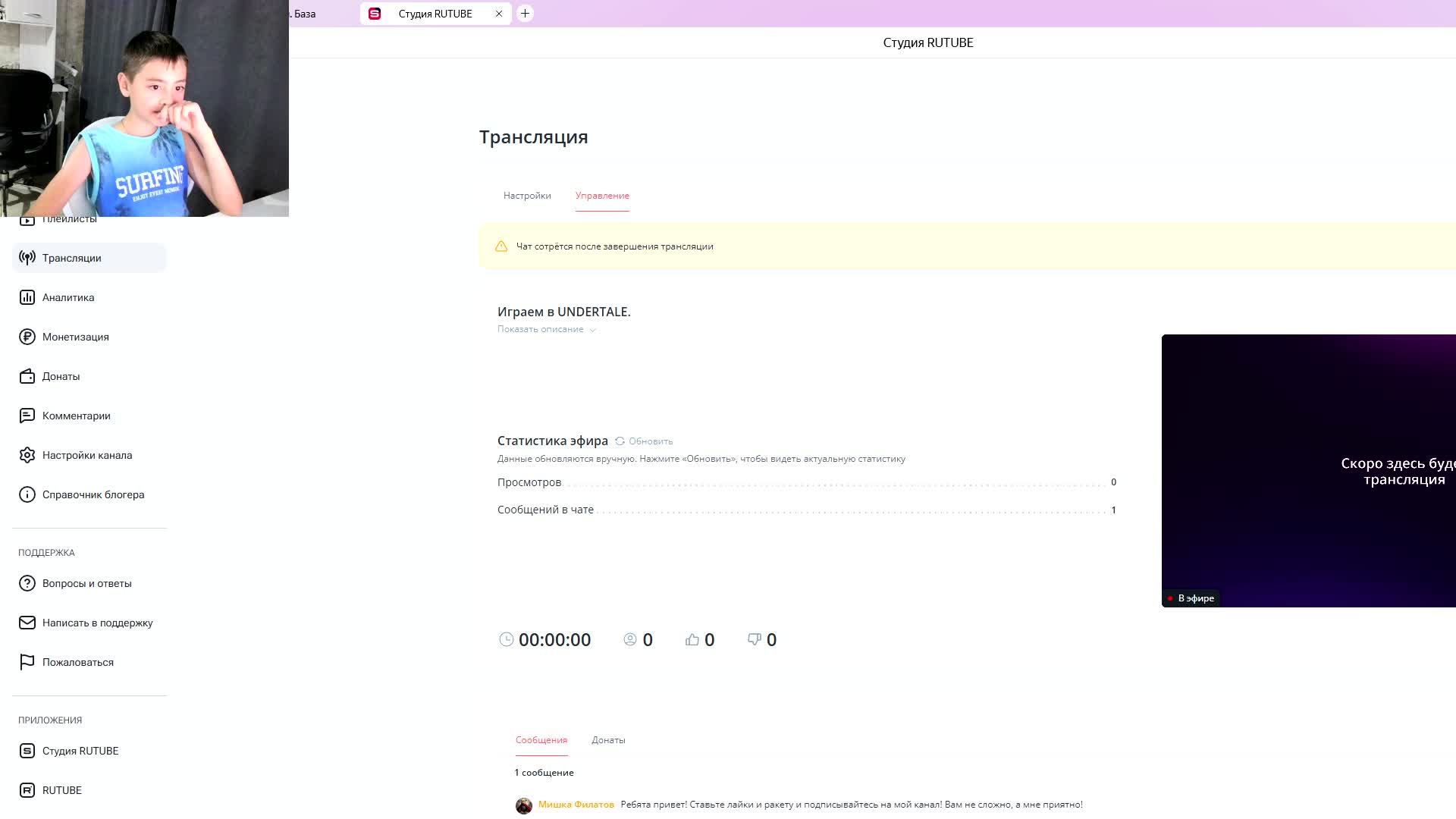
Task: Open the Сообщения chat tab
Action: (x=541, y=740)
